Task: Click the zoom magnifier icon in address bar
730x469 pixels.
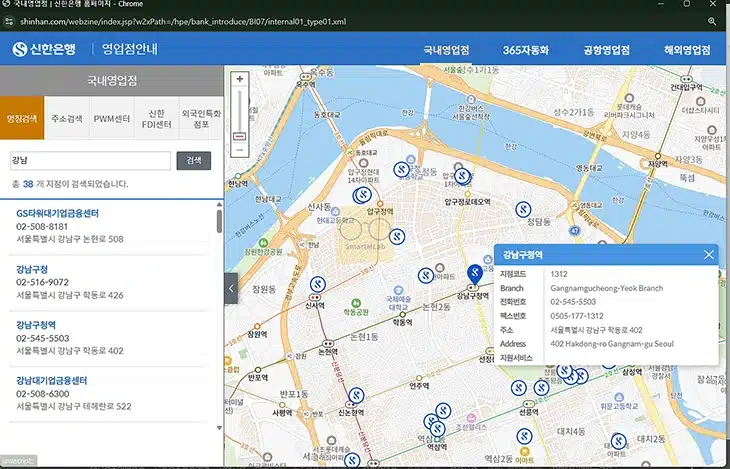Action: click(x=712, y=21)
